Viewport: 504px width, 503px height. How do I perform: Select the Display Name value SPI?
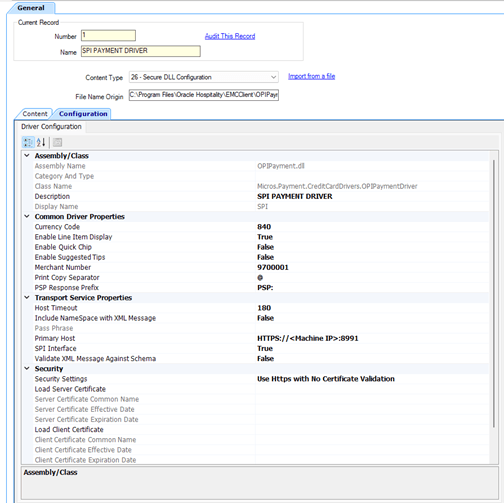tap(262, 206)
